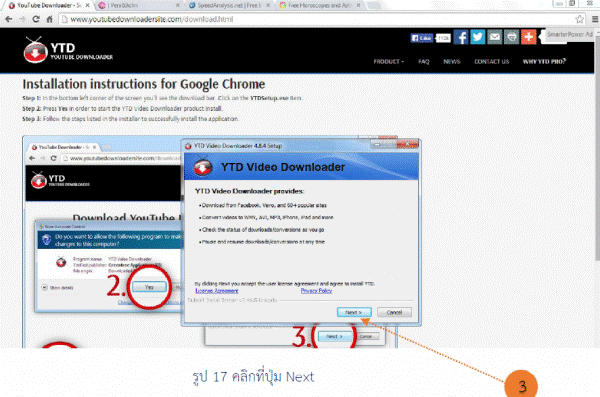Bookmark page with the star icon
Screen dimensions: 600x397
coord(579,19)
